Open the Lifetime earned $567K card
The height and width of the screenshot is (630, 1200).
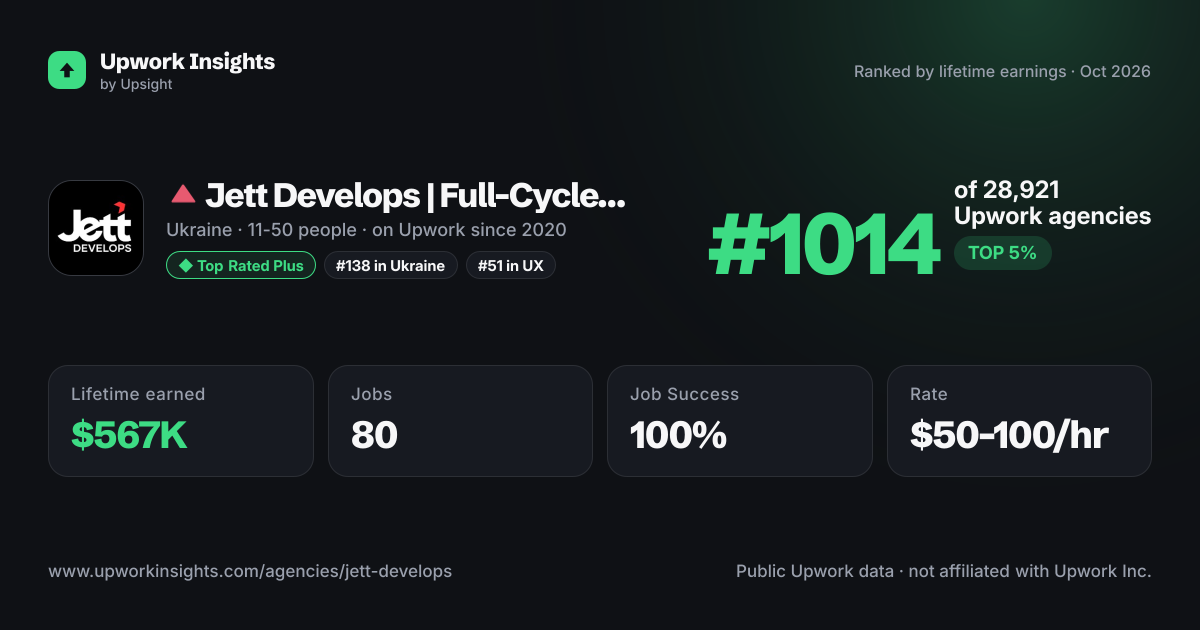click(x=181, y=420)
